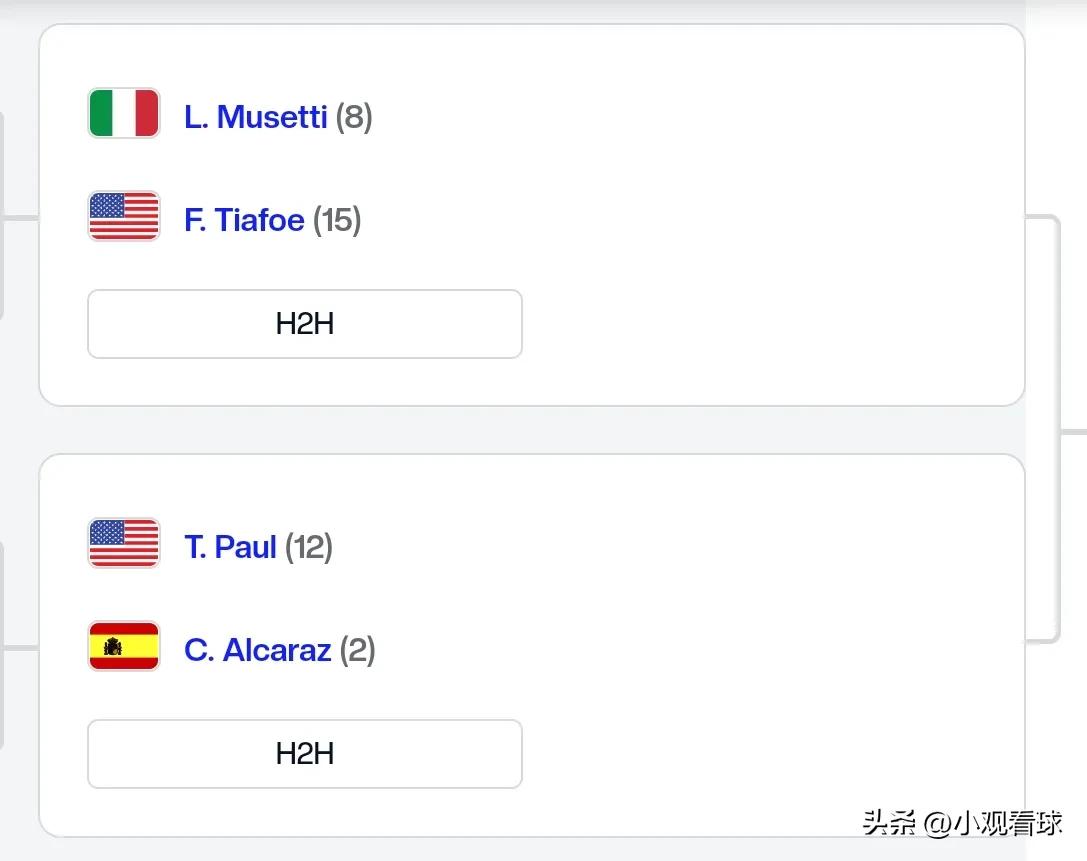The height and width of the screenshot is (861, 1087).
Task: Open T. Paul player profile
Action: [230, 547]
